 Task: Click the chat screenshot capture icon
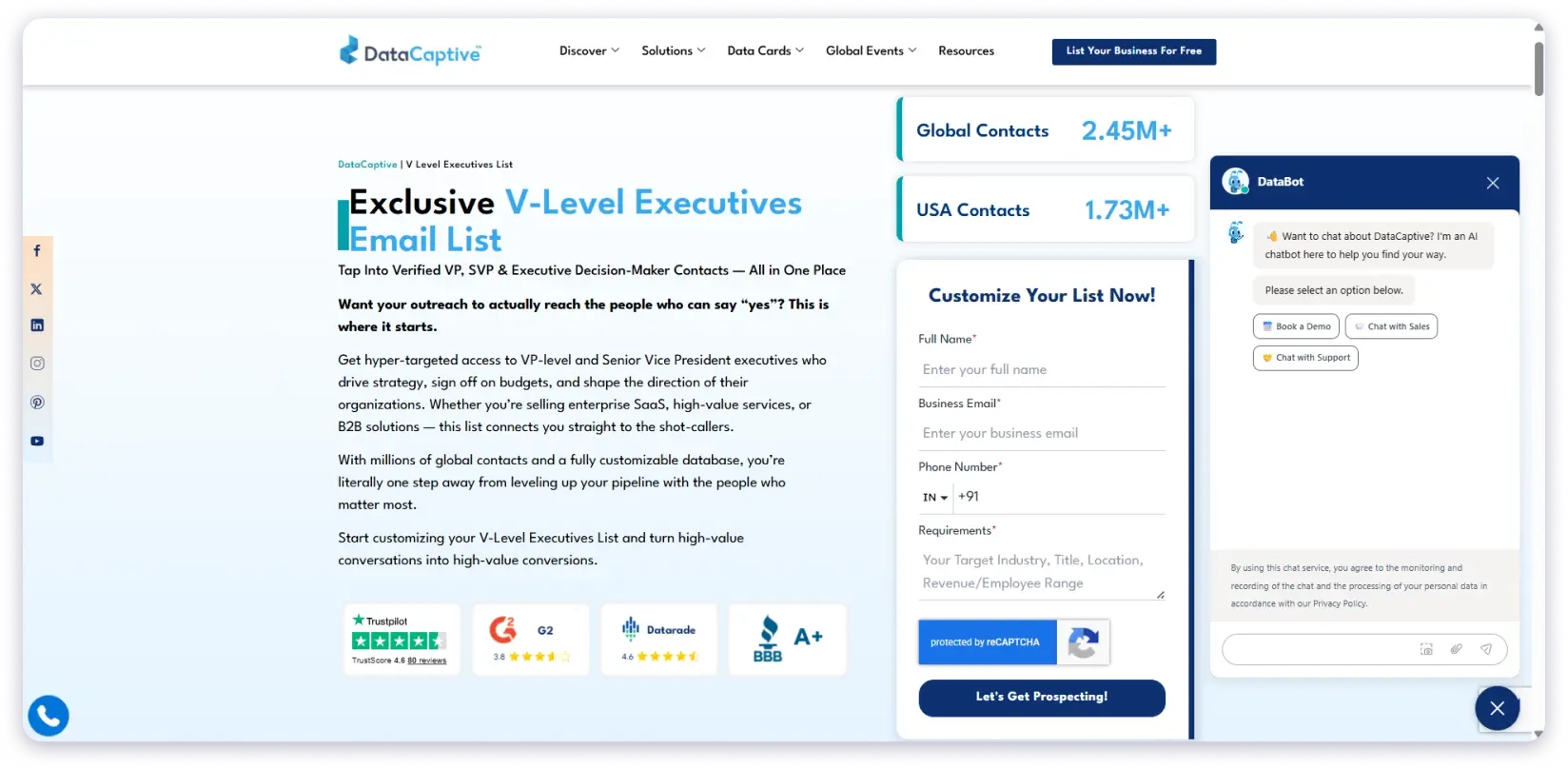[1426, 649]
